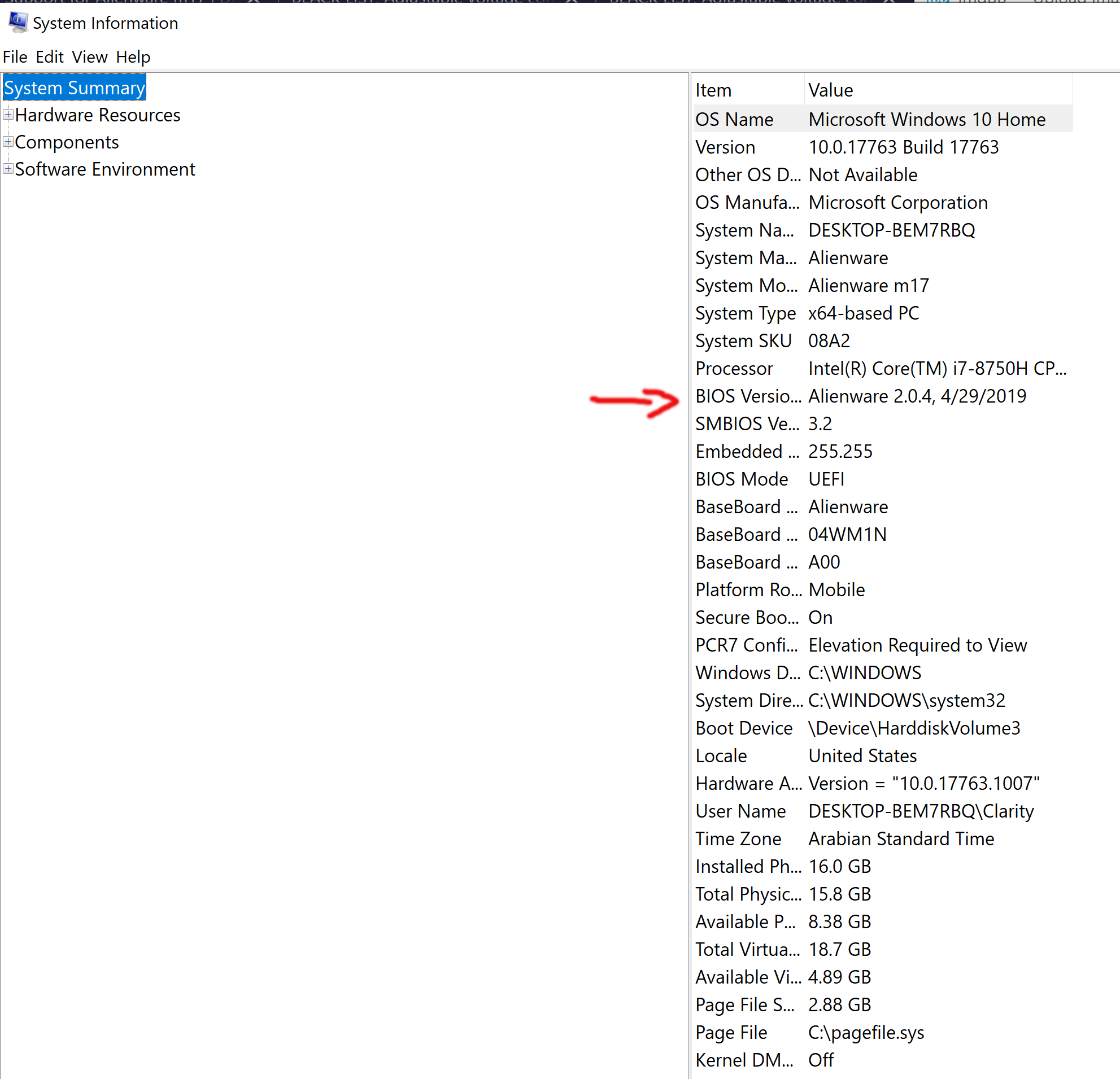Click value Elevation Required to View
Image resolution: width=1120 pixels, height=1079 pixels.
pyautogui.click(x=918, y=645)
